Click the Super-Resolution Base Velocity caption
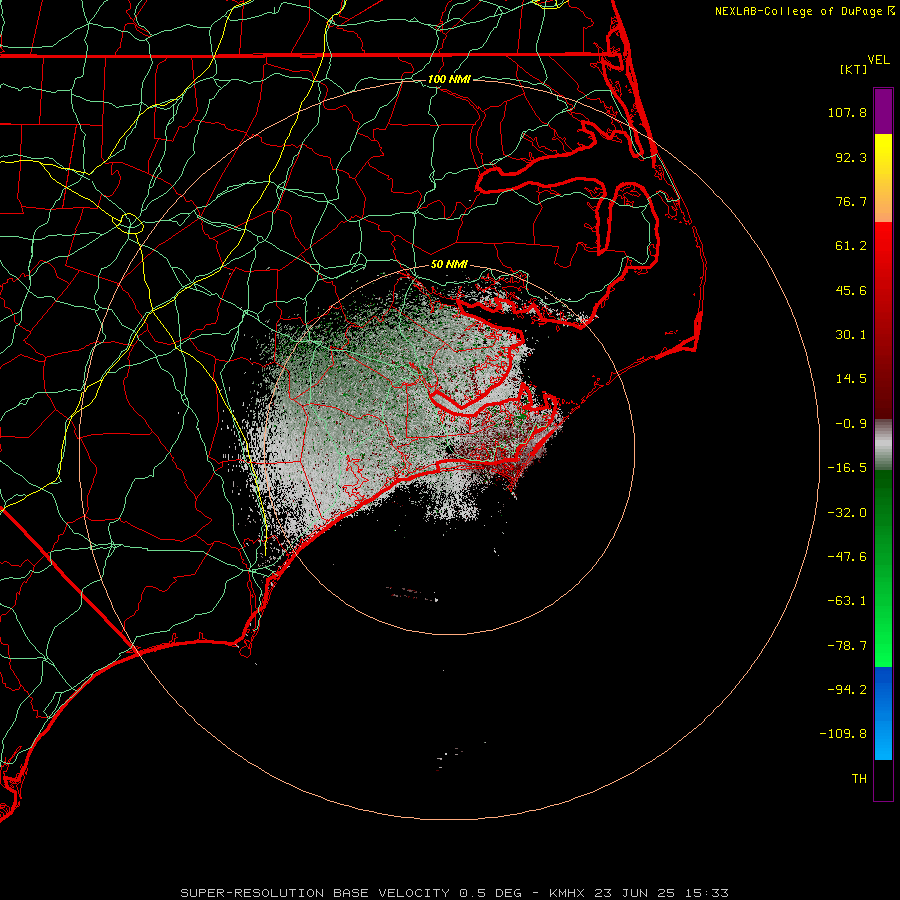900x900 pixels. (x=455, y=893)
